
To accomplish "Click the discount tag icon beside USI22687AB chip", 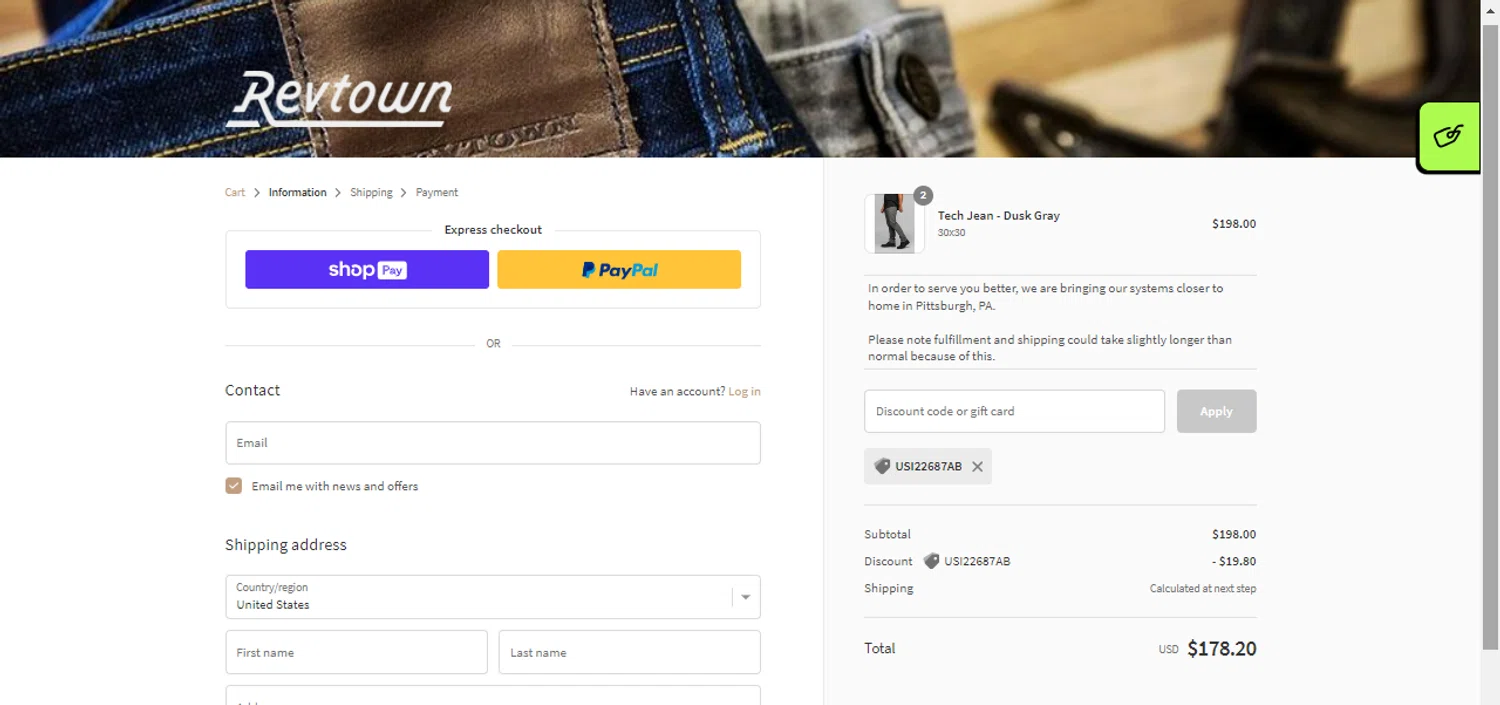I will (x=882, y=466).
